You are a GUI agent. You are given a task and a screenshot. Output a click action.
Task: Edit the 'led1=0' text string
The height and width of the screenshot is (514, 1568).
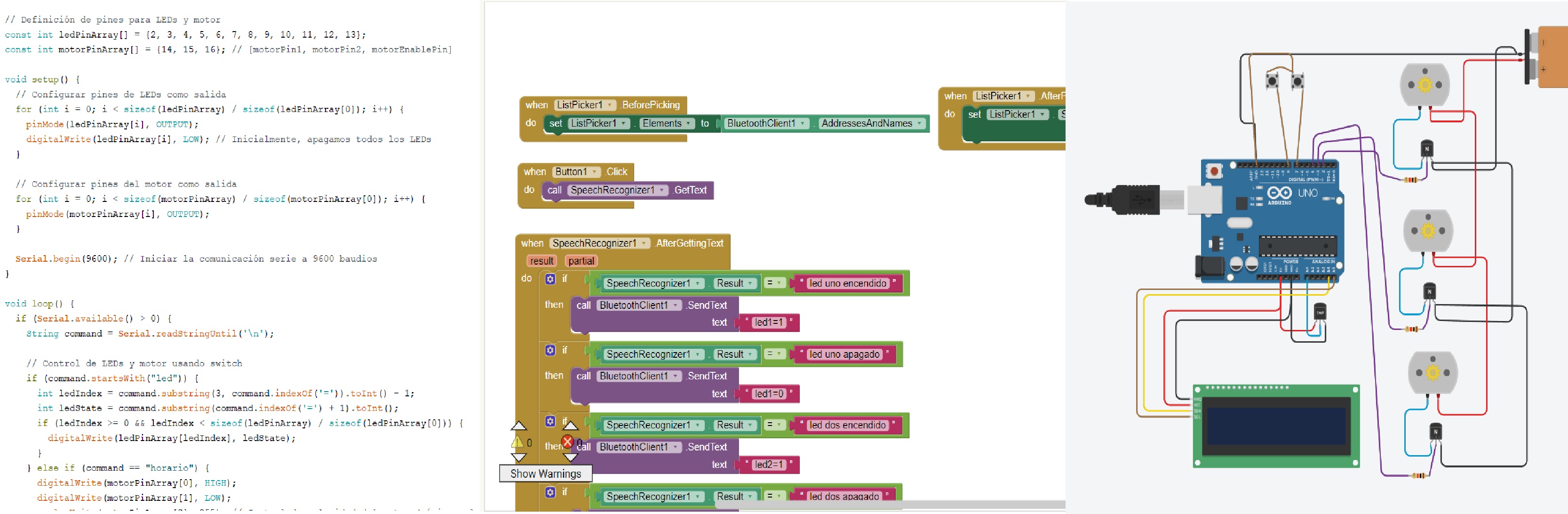[x=769, y=394]
